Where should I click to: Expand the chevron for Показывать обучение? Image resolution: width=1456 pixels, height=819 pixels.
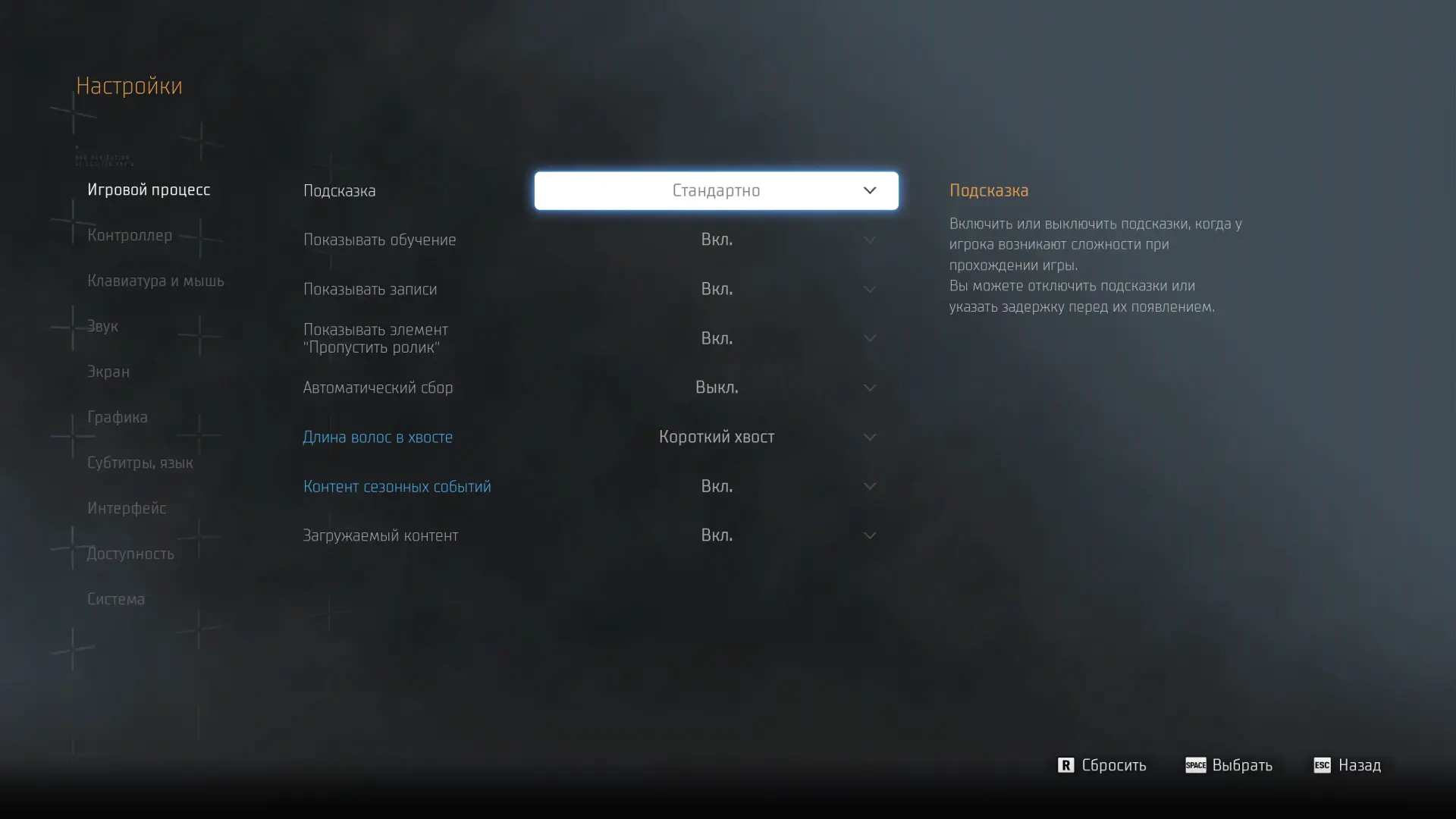[x=870, y=240]
